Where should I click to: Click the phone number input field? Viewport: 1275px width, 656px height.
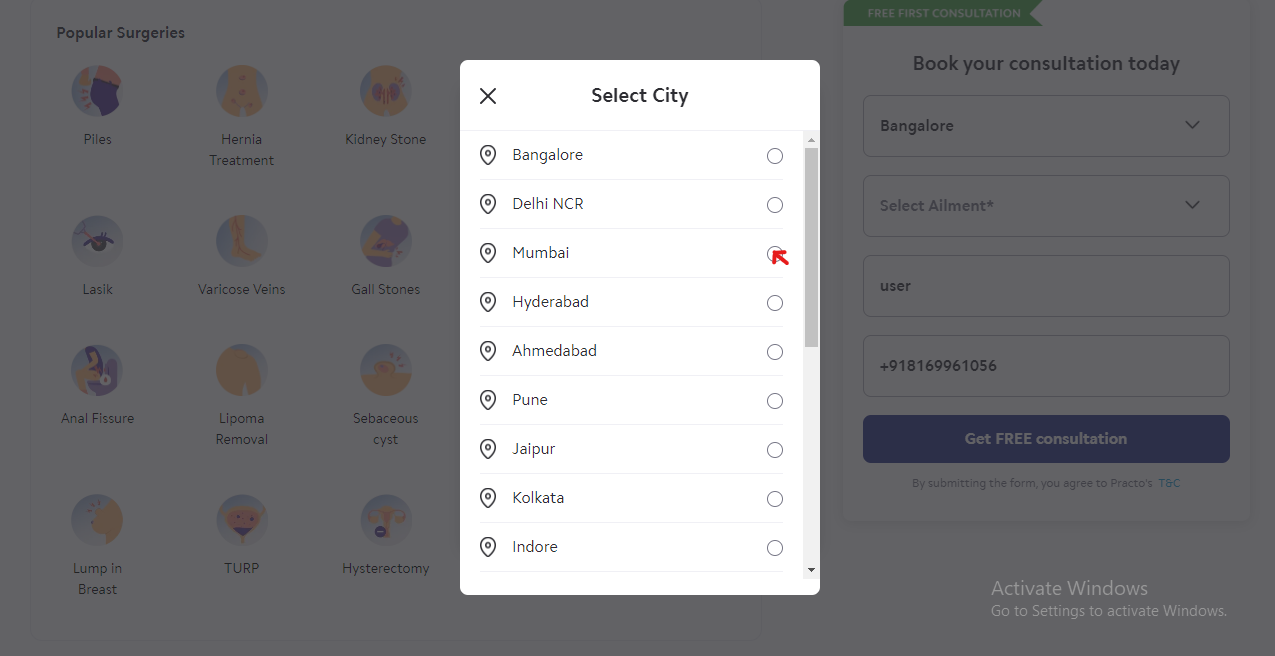1046,366
